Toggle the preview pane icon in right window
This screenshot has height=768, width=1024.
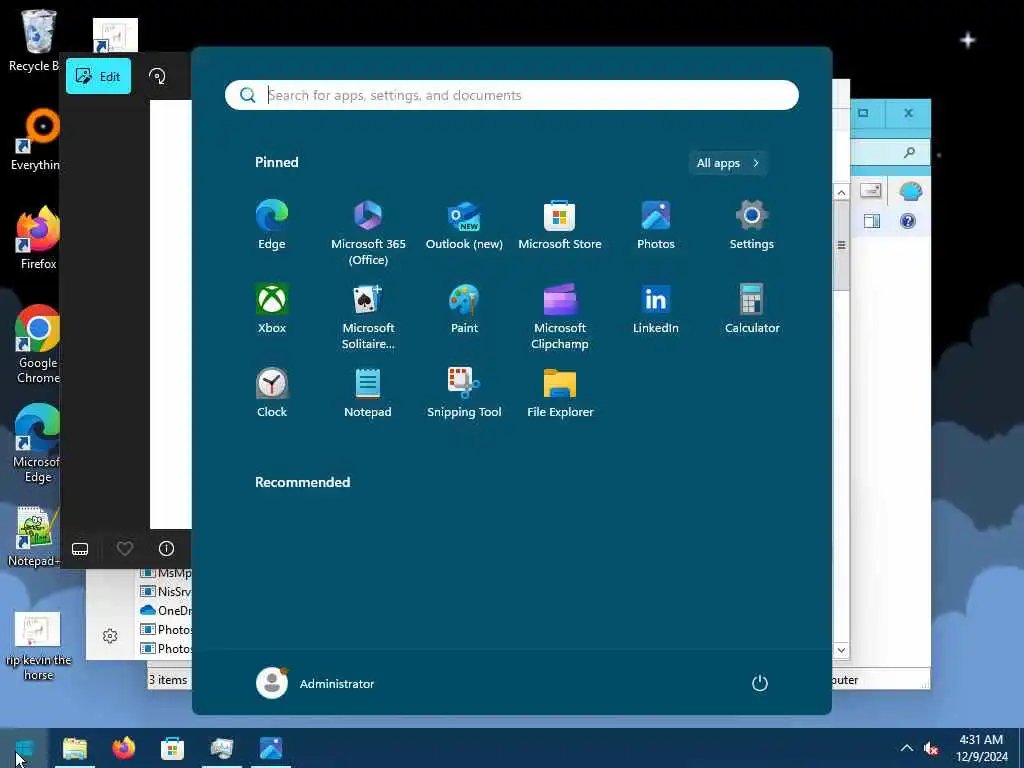(872, 221)
